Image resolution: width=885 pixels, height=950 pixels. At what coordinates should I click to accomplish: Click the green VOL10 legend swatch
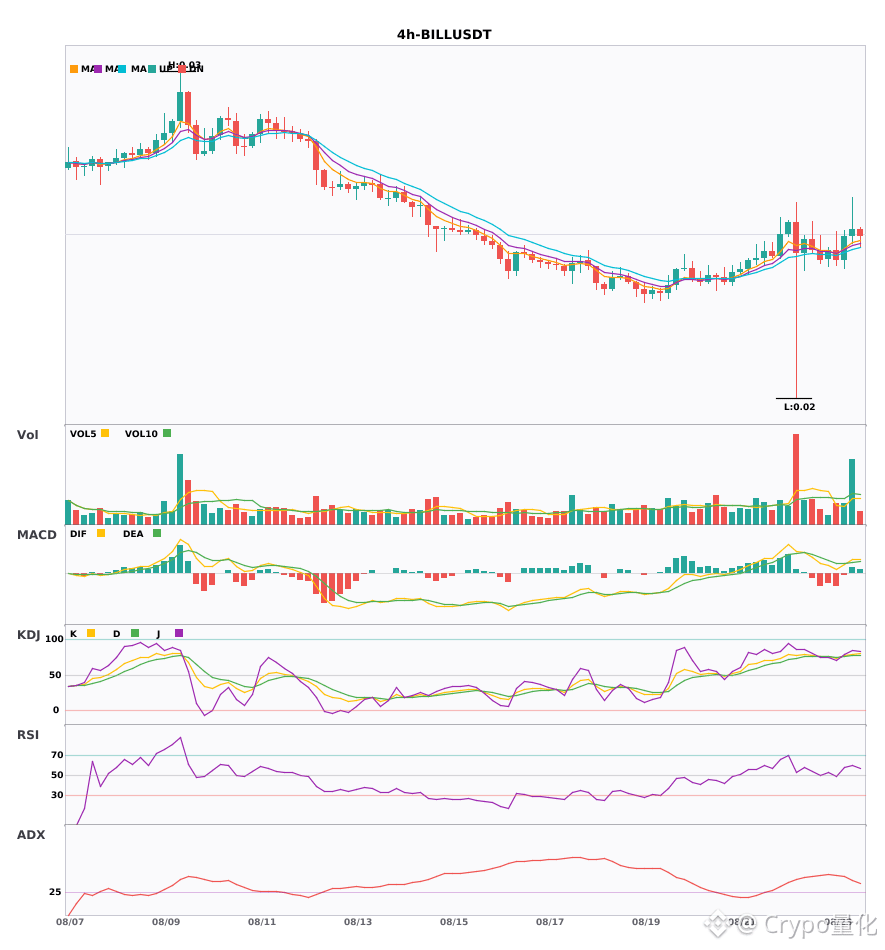[x=167, y=433]
